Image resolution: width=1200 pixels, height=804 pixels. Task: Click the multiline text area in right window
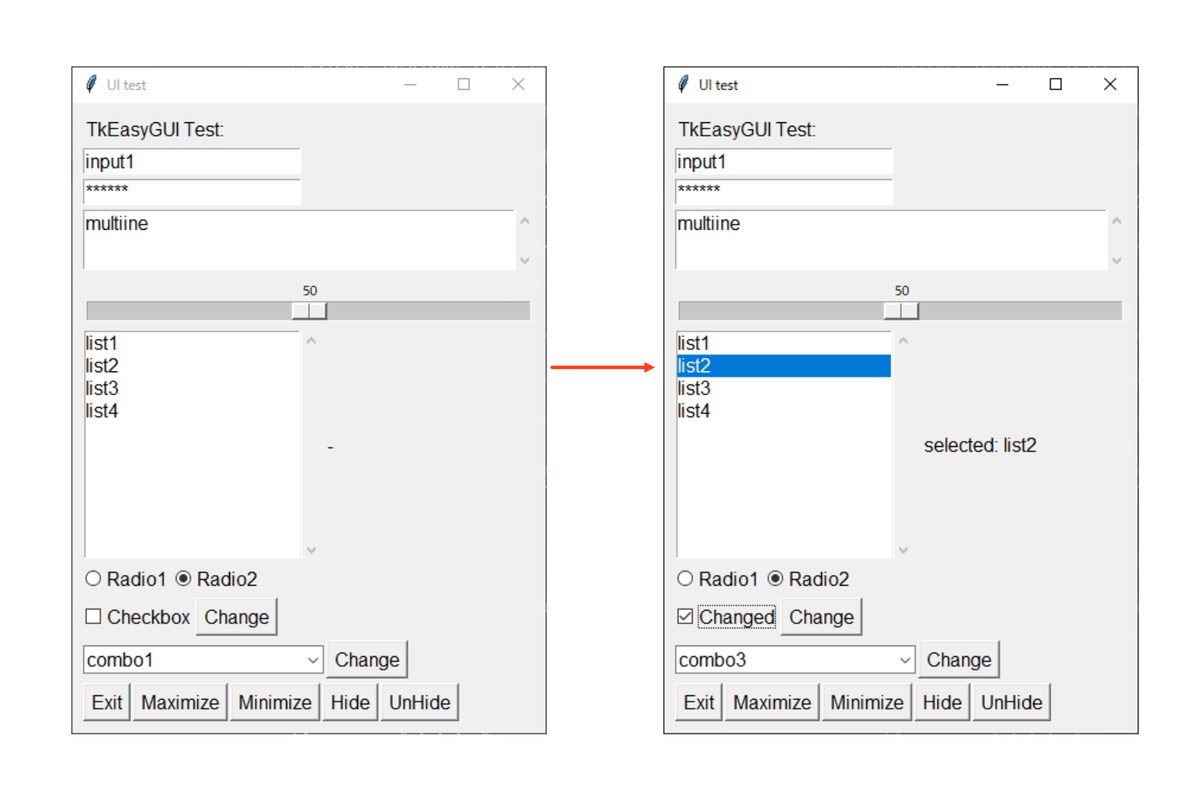[891, 240]
